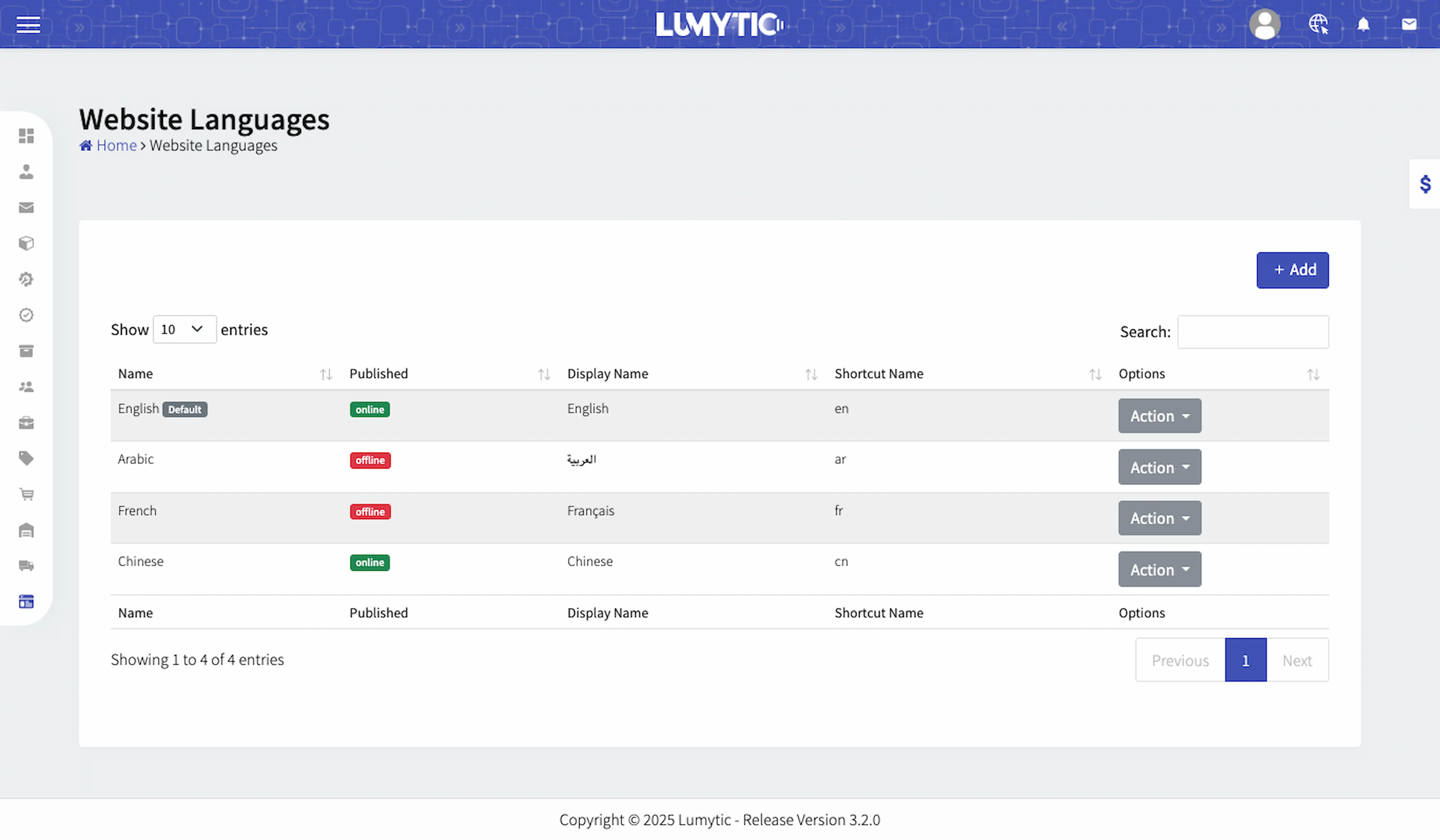
Task: Open the Dashboard from the sidebar
Action: (x=26, y=136)
